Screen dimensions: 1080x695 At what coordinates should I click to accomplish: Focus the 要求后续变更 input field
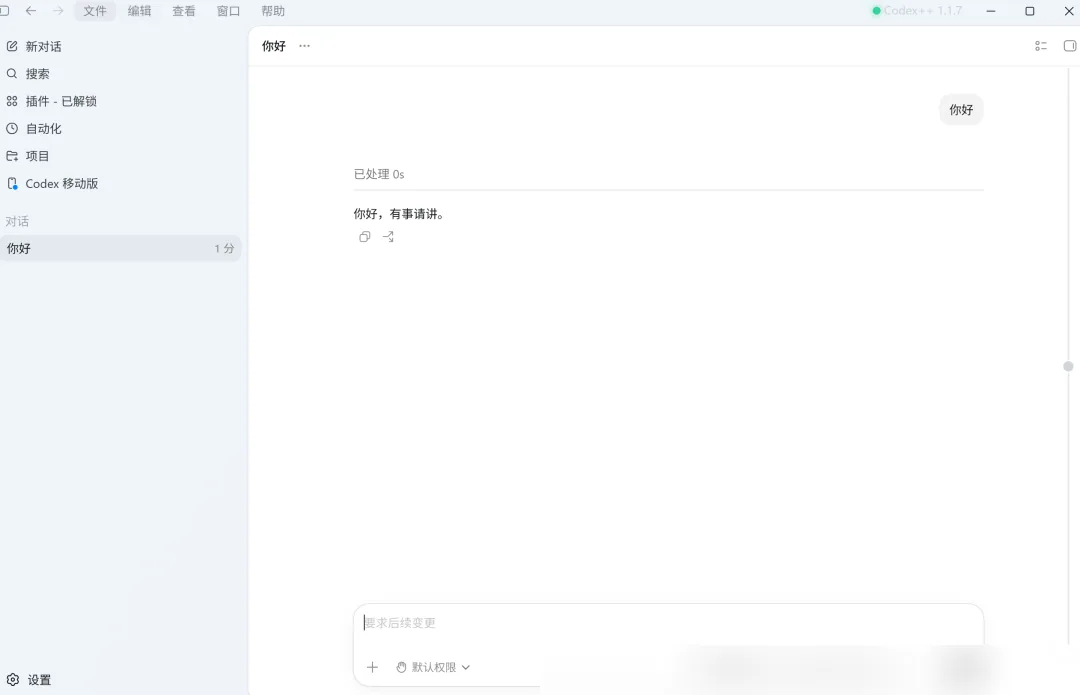668,623
